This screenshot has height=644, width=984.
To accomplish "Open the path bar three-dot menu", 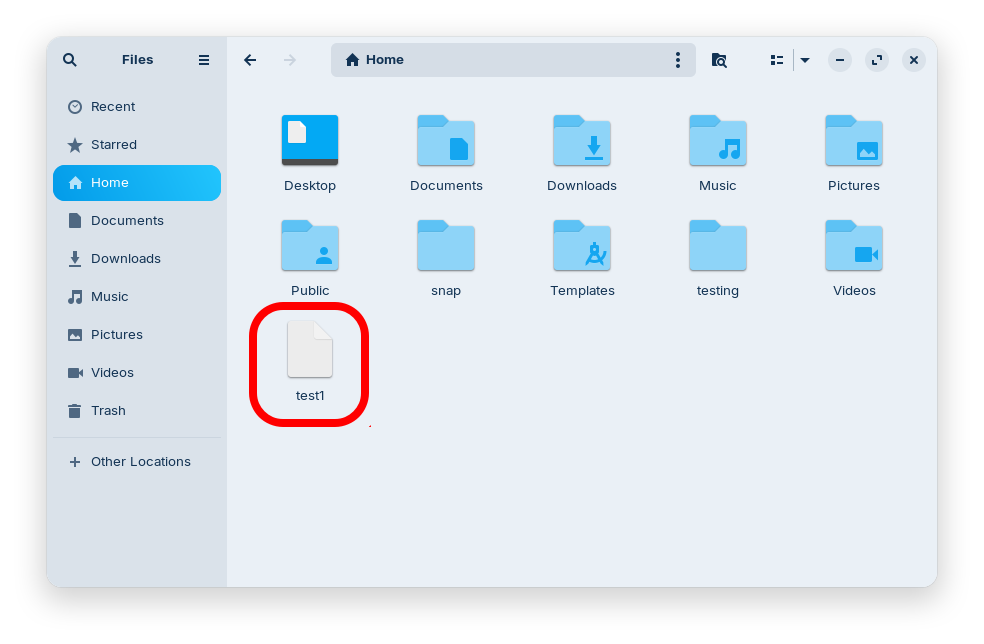I will [x=678, y=60].
